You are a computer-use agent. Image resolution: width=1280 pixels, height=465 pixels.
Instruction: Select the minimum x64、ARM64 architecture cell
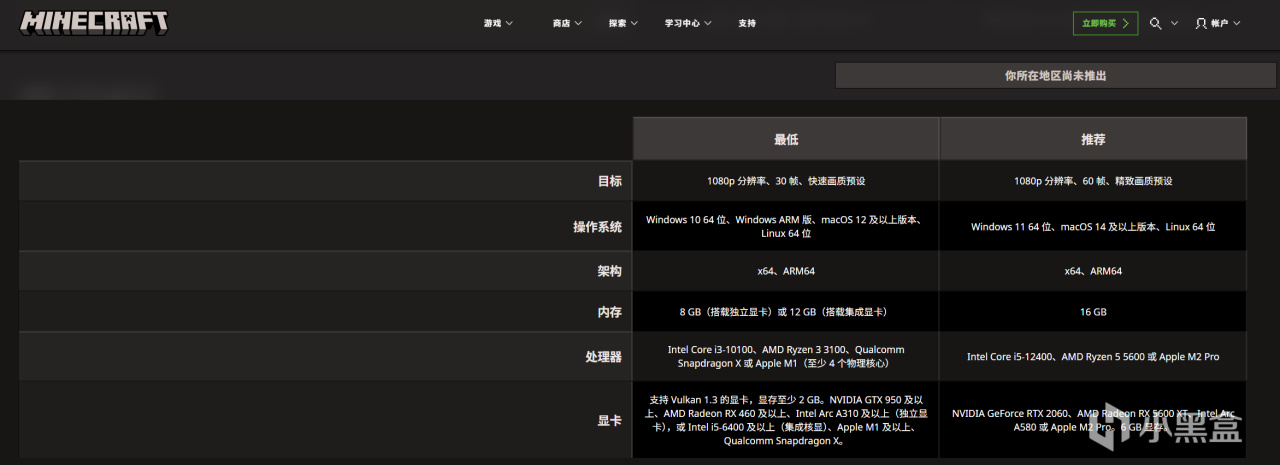[x=786, y=271]
